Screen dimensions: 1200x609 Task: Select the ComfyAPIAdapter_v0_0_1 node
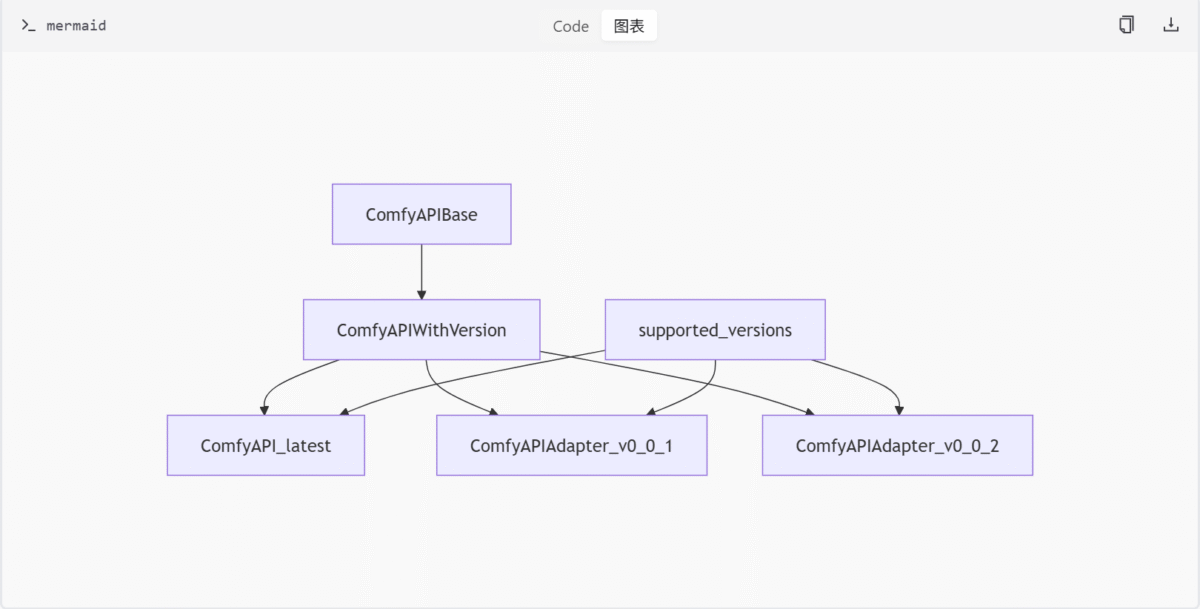click(x=571, y=446)
